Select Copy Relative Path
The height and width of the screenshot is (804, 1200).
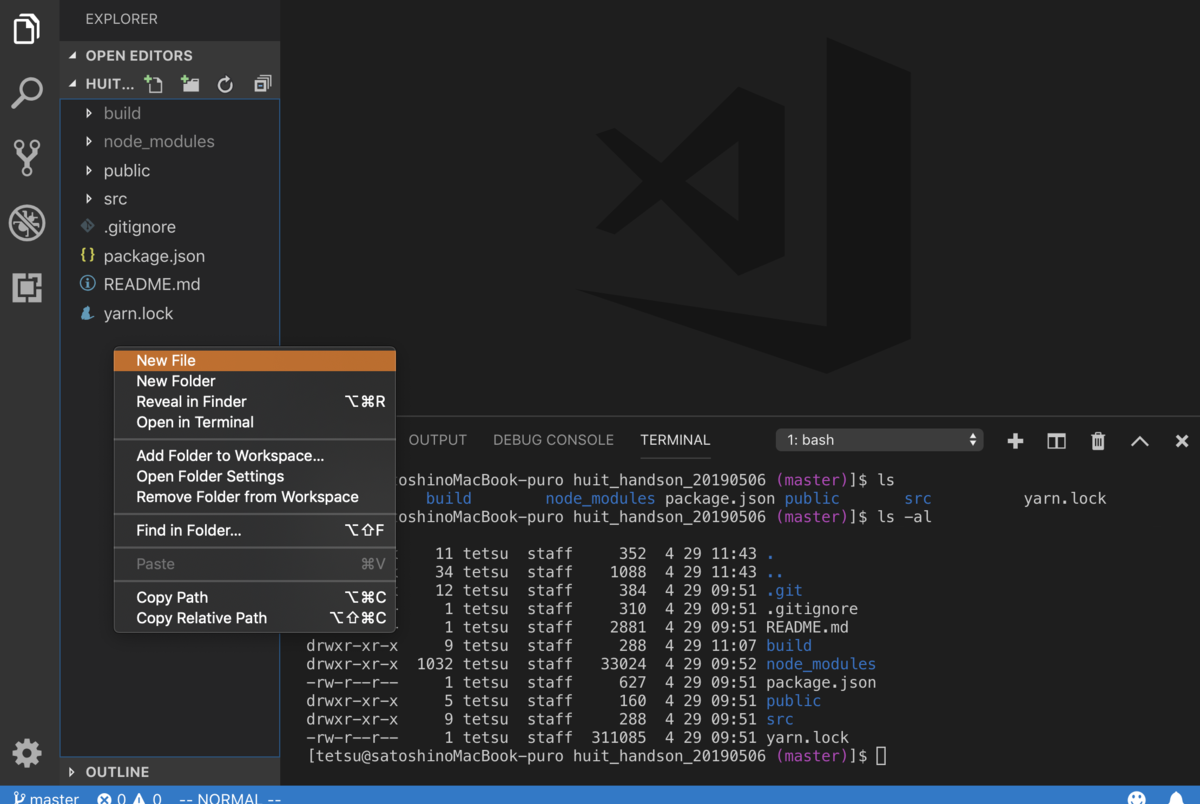point(255,618)
